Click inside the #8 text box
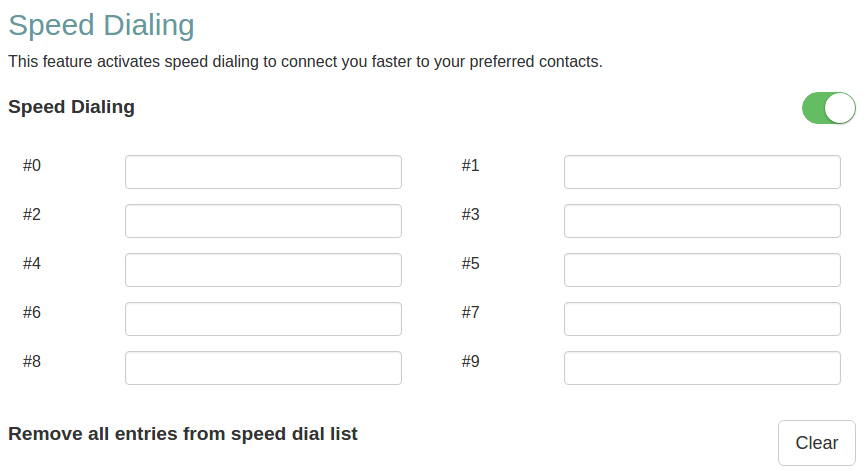The height and width of the screenshot is (471, 868). pos(263,368)
